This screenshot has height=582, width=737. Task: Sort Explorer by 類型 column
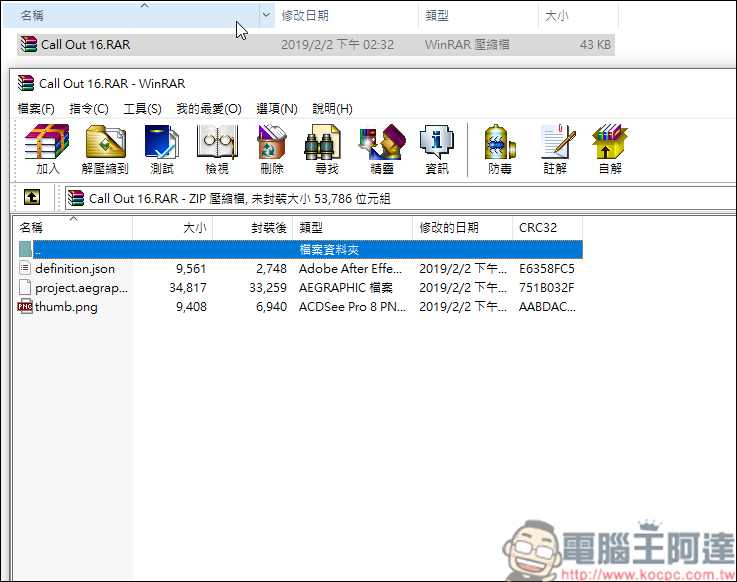(478, 15)
